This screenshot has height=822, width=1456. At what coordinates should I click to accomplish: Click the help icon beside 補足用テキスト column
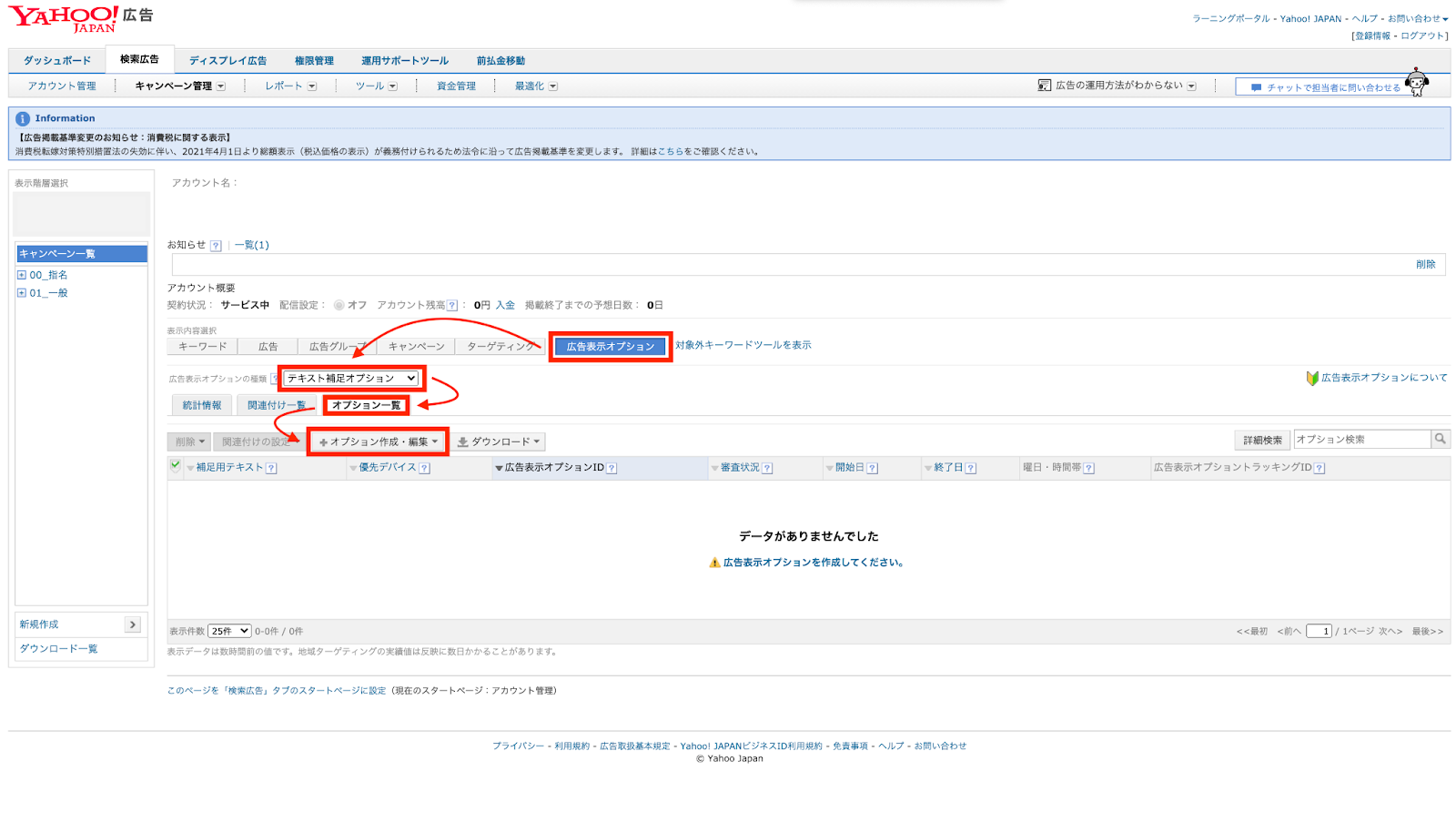click(271, 468)
